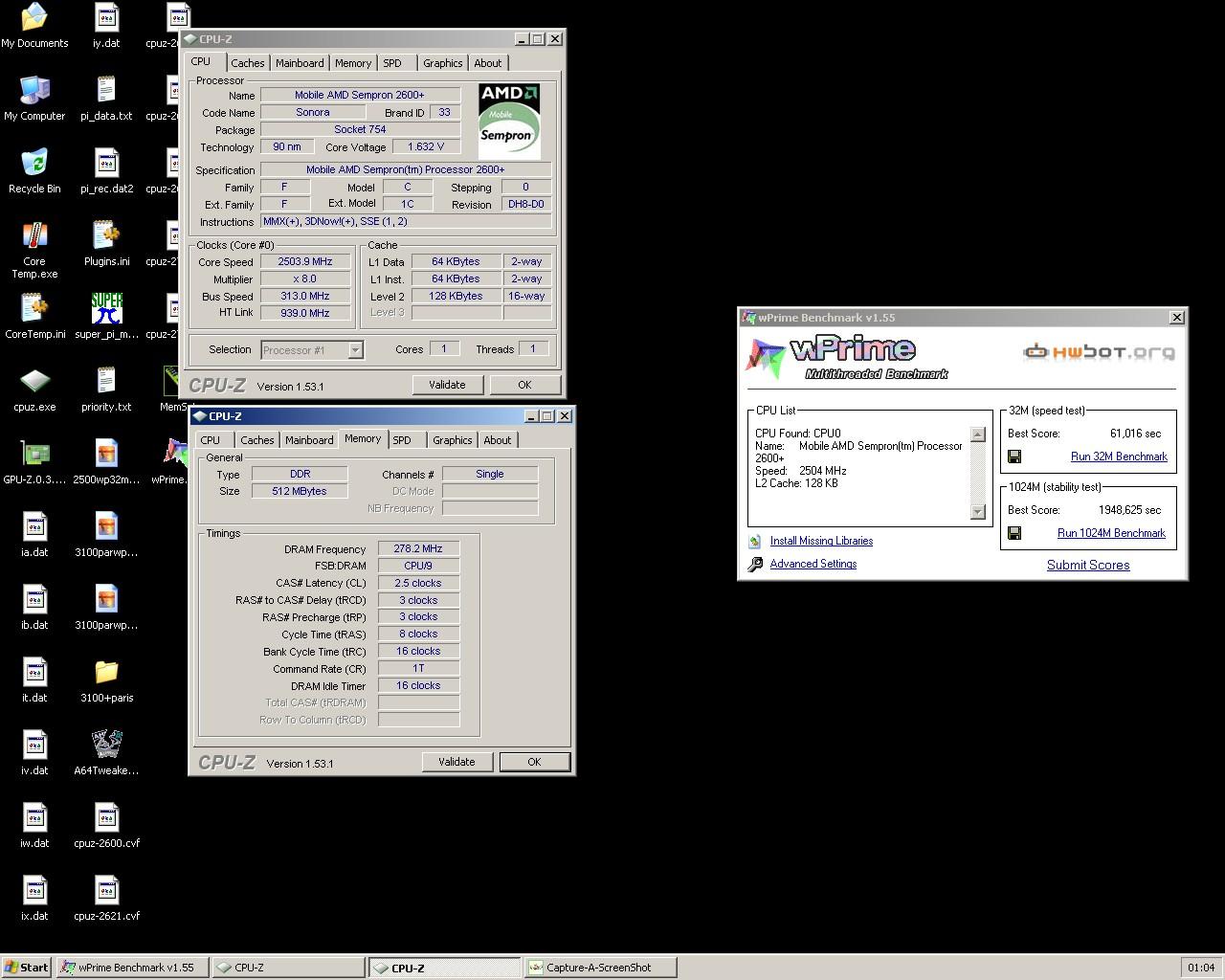This screenshot has height=980, width=1225.
Task: Click save icon beside 32M best score
Action: [1014, 457]
